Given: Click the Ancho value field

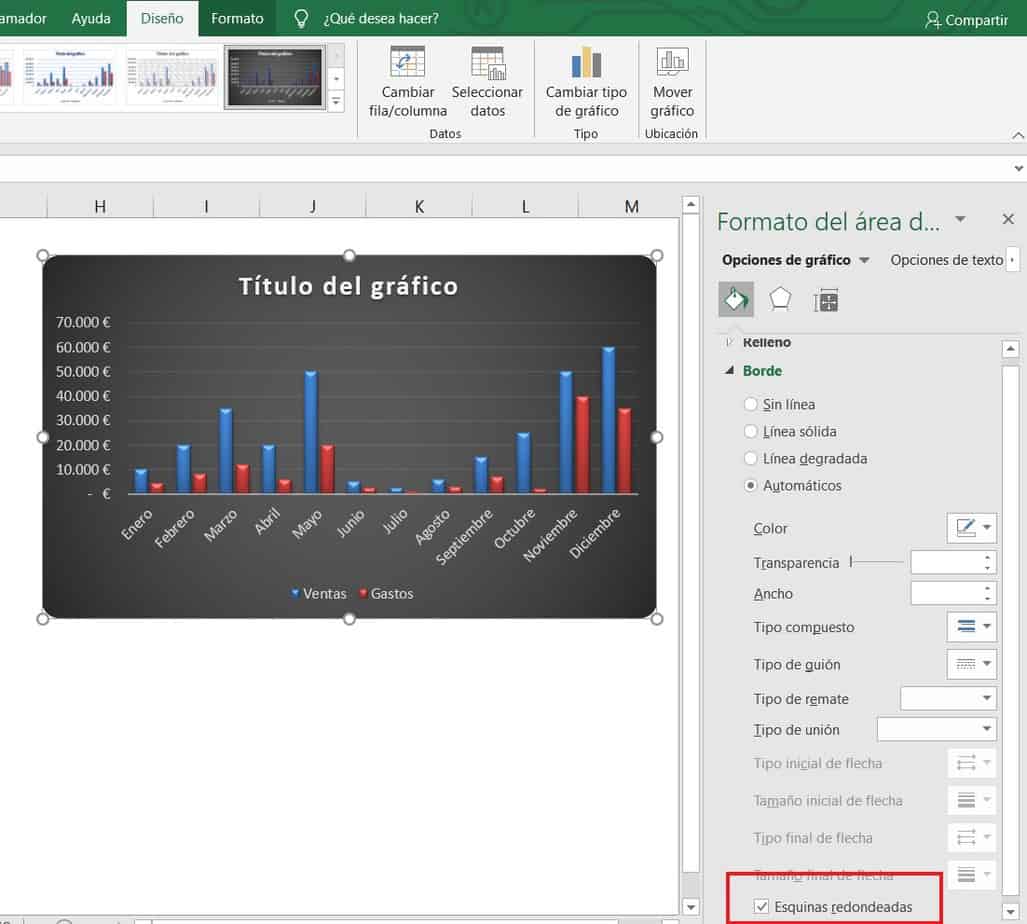Looking at the screenshot, I should 945,593.
